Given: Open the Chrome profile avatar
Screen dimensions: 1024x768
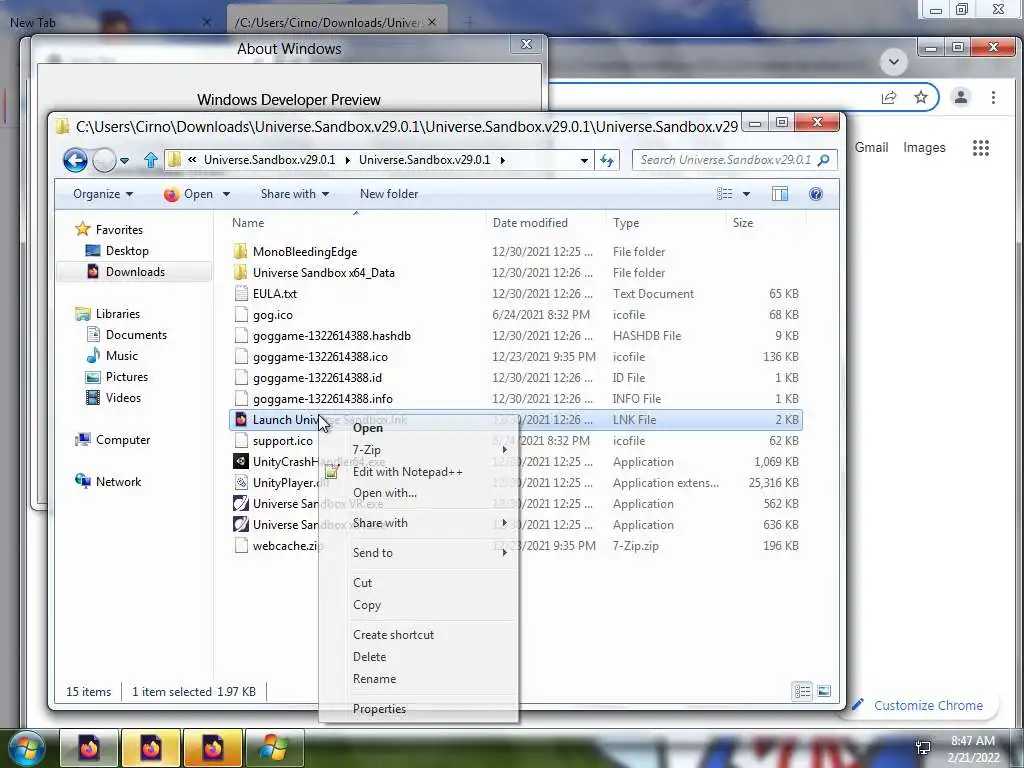Looking at the screenshot, I should coord(961,97).
